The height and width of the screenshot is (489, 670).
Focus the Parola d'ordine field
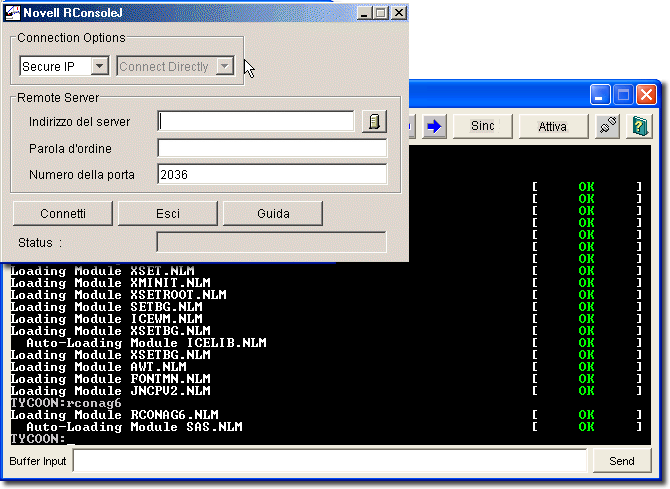point(272,148)
